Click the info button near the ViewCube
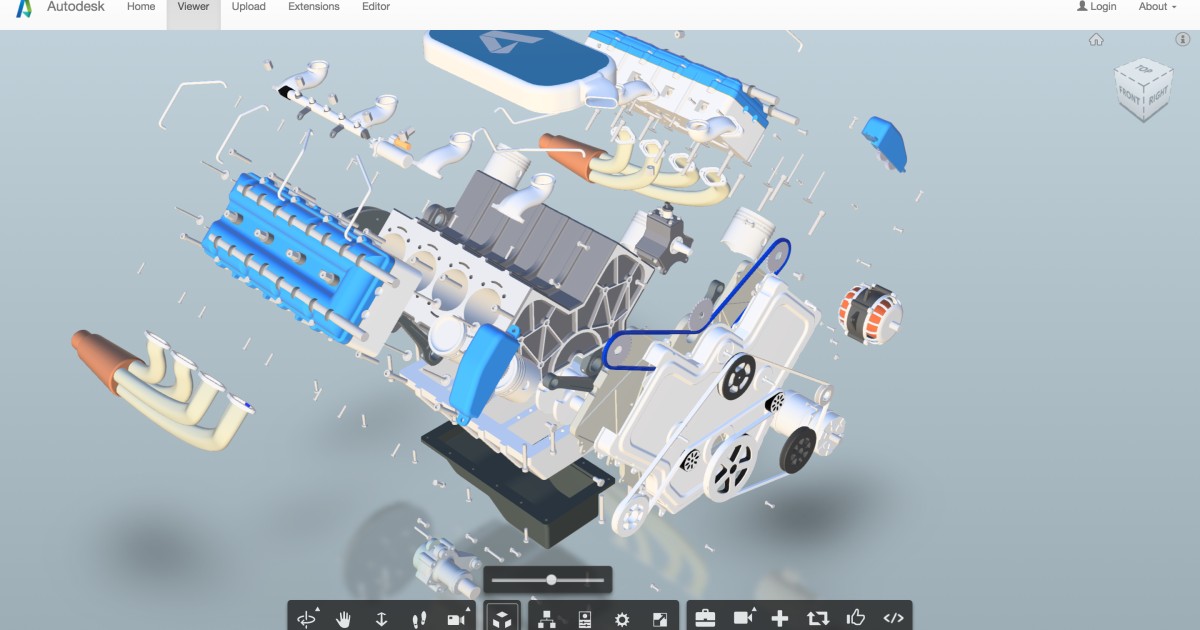The image size is (1200, 630). coord(1182,40)
